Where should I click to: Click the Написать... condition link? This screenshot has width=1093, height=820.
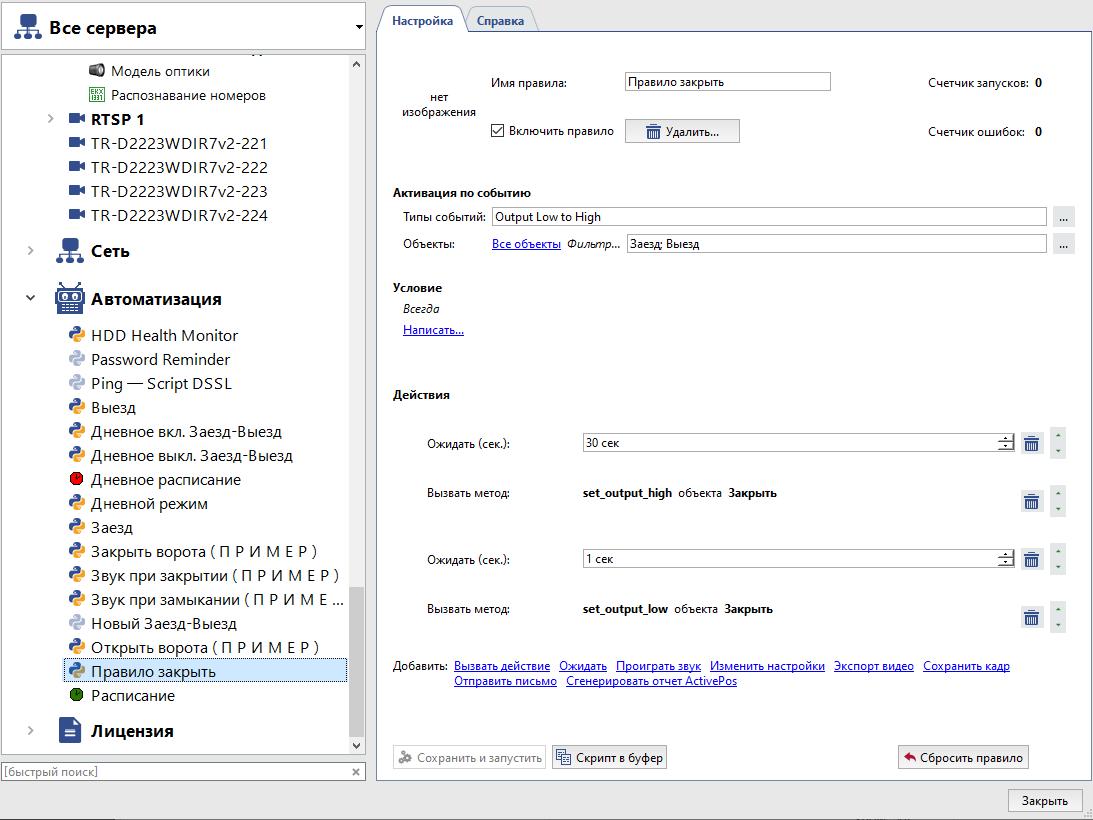tap(434, 330)
